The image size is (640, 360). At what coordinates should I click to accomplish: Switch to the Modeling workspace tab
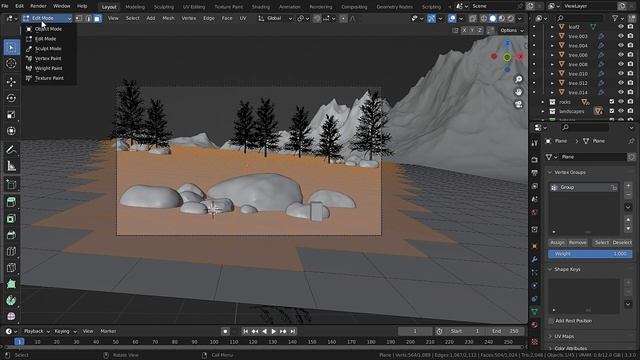click(x=135, y=7)
